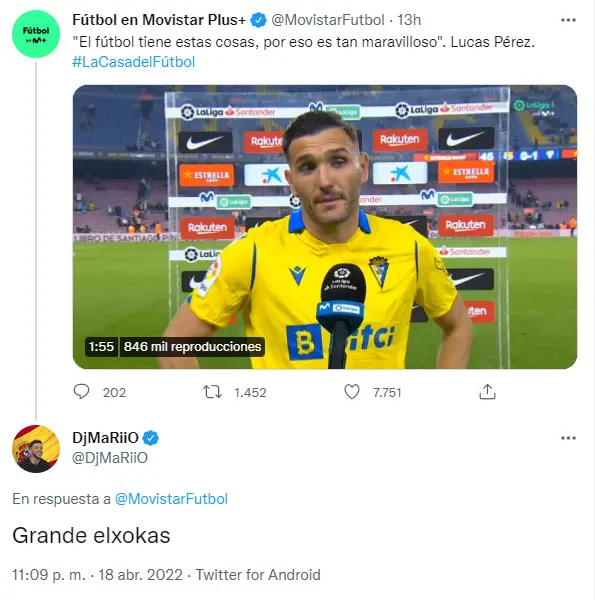Click the reply speech bubble icon

(x=81, y=392)
